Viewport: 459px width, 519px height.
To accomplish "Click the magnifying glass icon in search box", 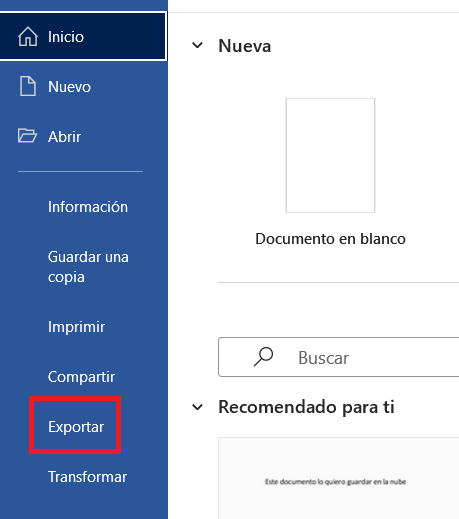I will pos(263,357).
